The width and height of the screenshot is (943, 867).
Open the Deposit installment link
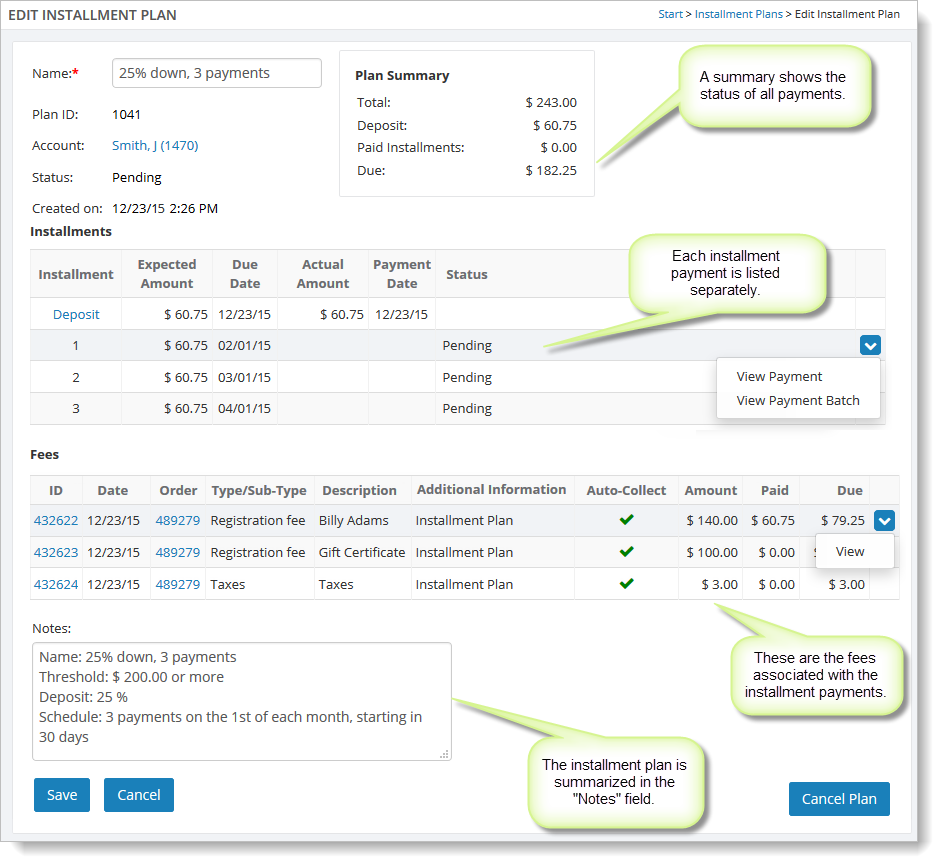click(76, 314)
